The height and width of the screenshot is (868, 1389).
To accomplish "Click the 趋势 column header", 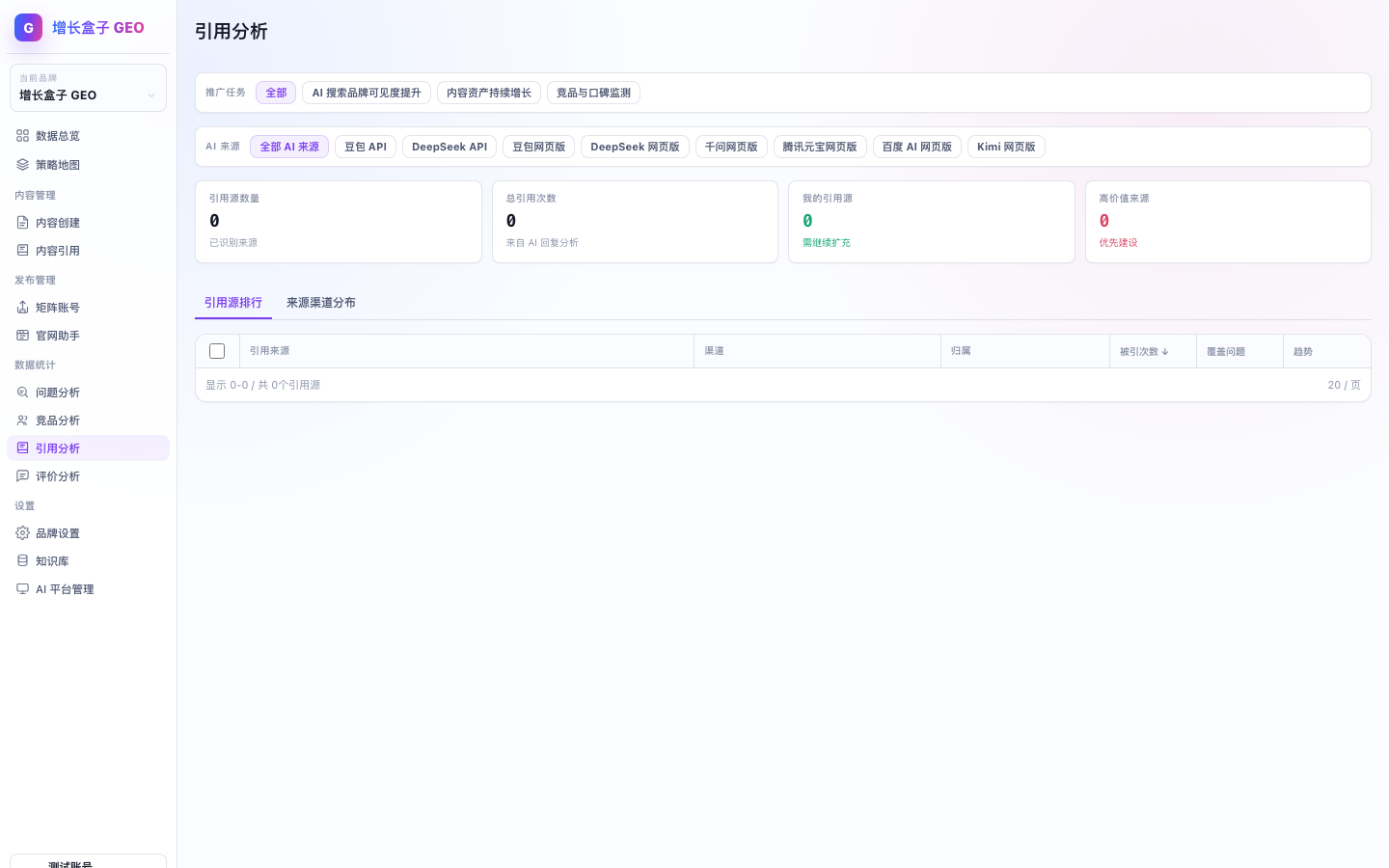I will click(x=1327, y=351).
